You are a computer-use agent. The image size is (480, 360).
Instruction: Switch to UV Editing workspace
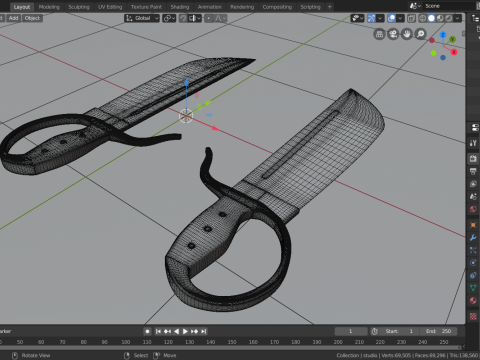(110, 7)
